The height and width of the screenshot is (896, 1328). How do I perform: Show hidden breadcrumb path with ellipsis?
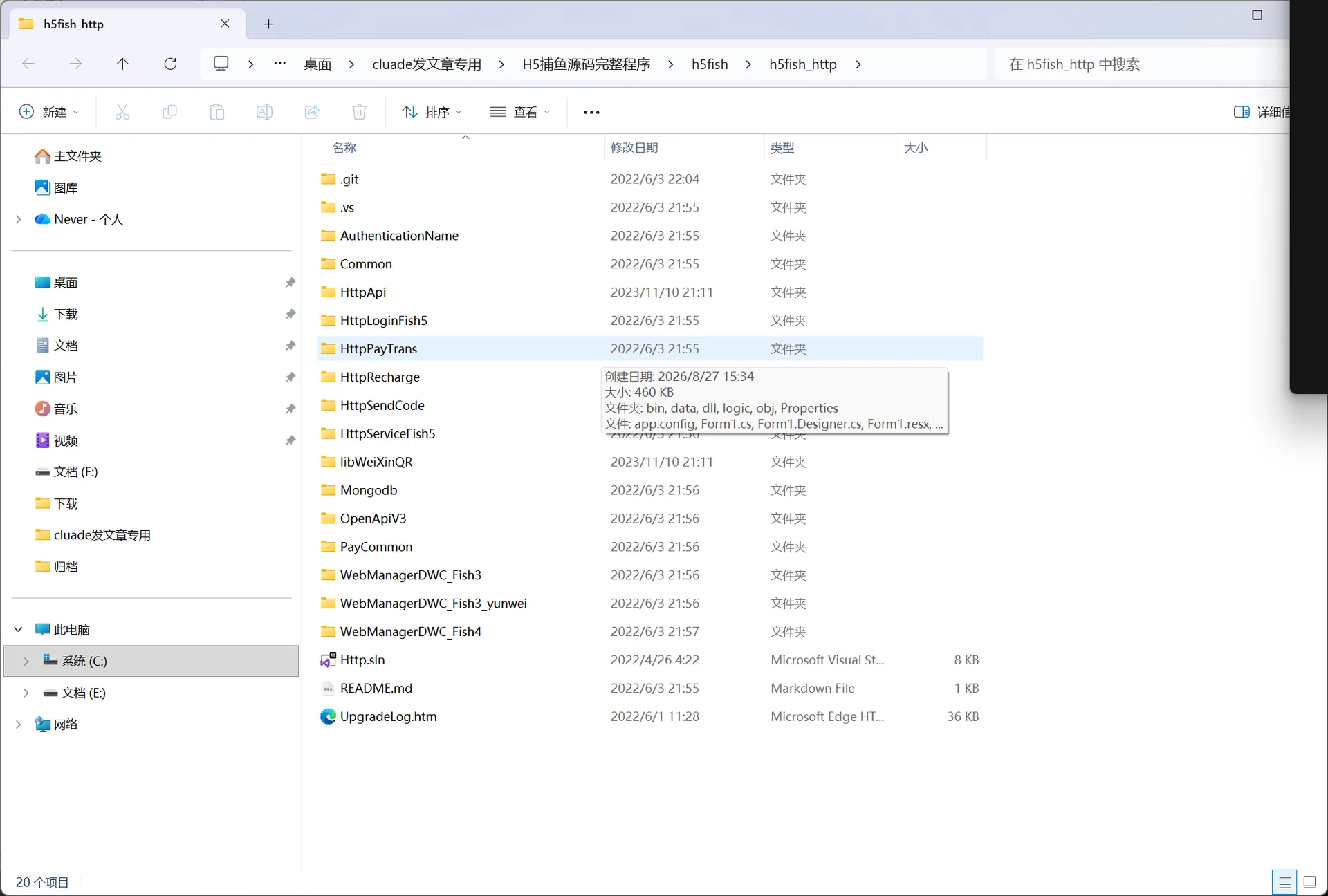pyautogui.click(x=279, y=64)
